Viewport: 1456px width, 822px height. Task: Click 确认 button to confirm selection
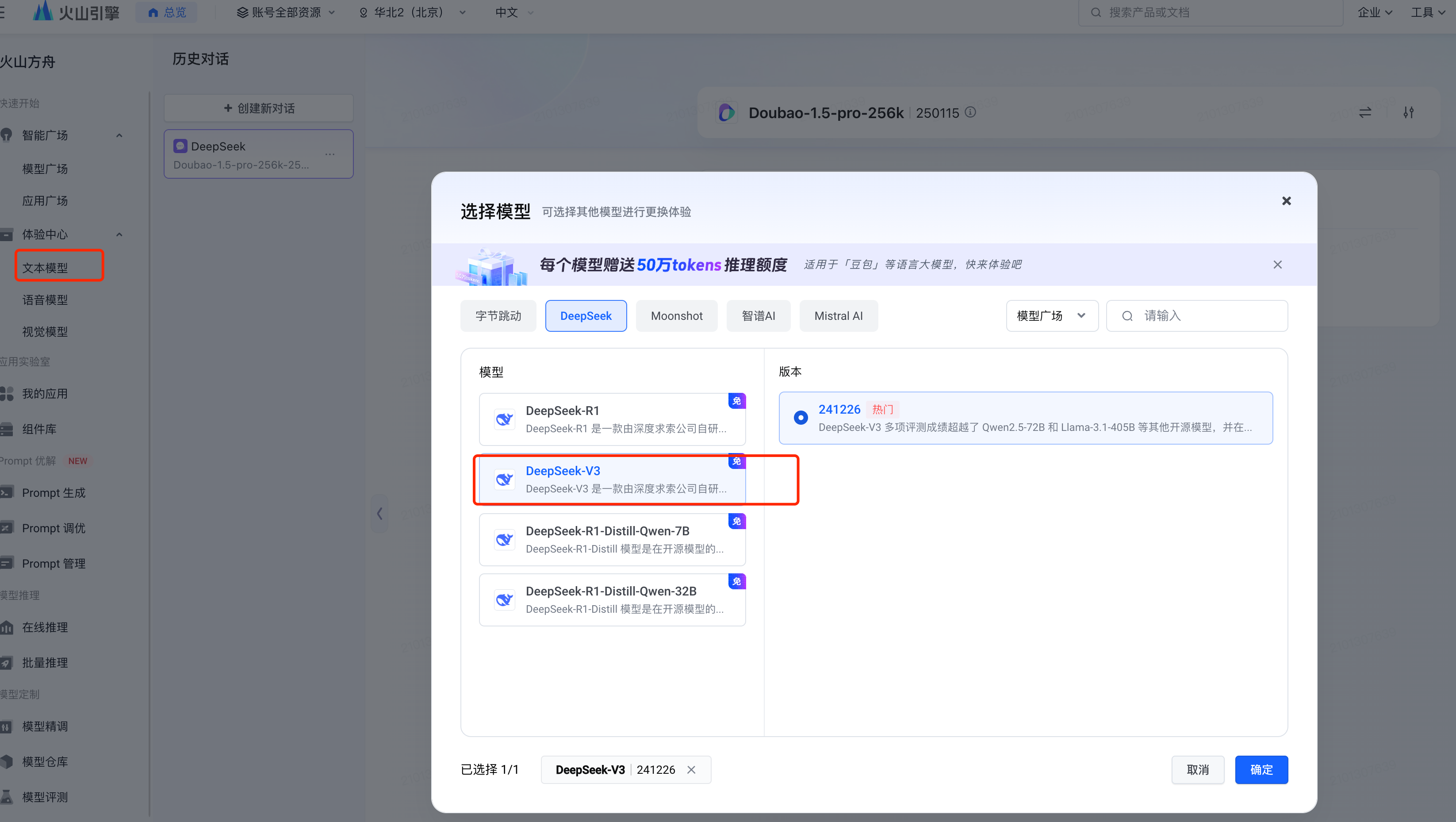[x=1261, y=769]
